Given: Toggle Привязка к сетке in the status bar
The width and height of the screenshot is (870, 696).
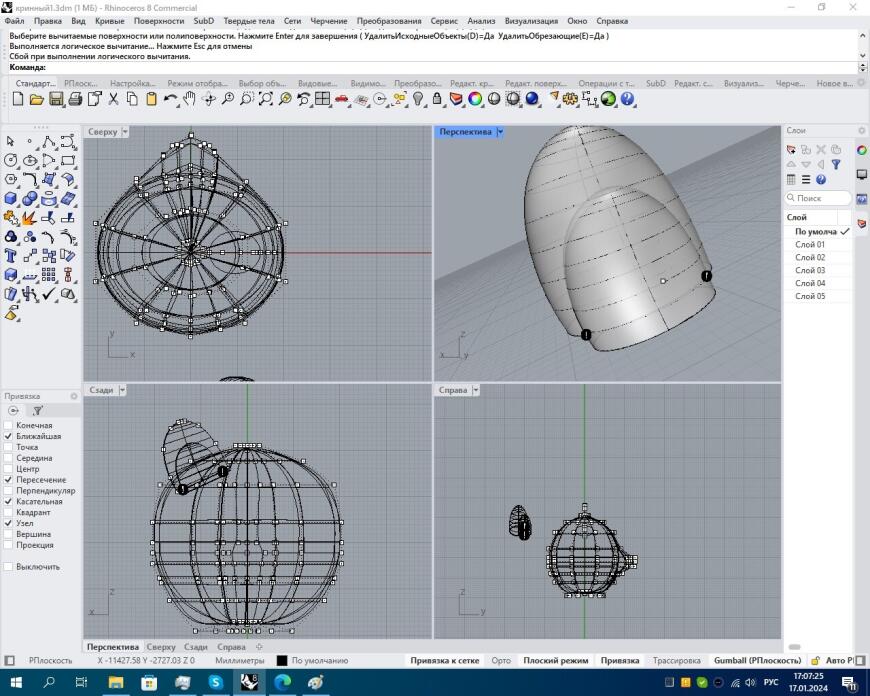Looking at the screenshot, I should (444, 660).
